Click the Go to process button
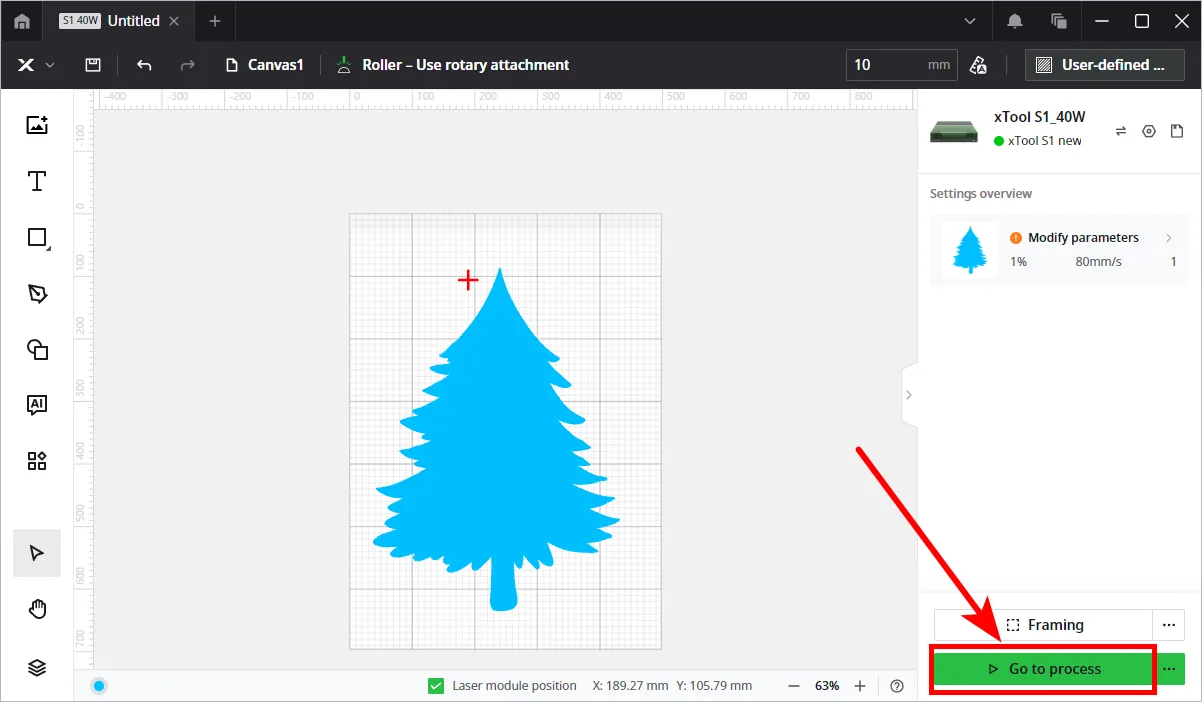1202x702 pixels. tap(1044, 669)
